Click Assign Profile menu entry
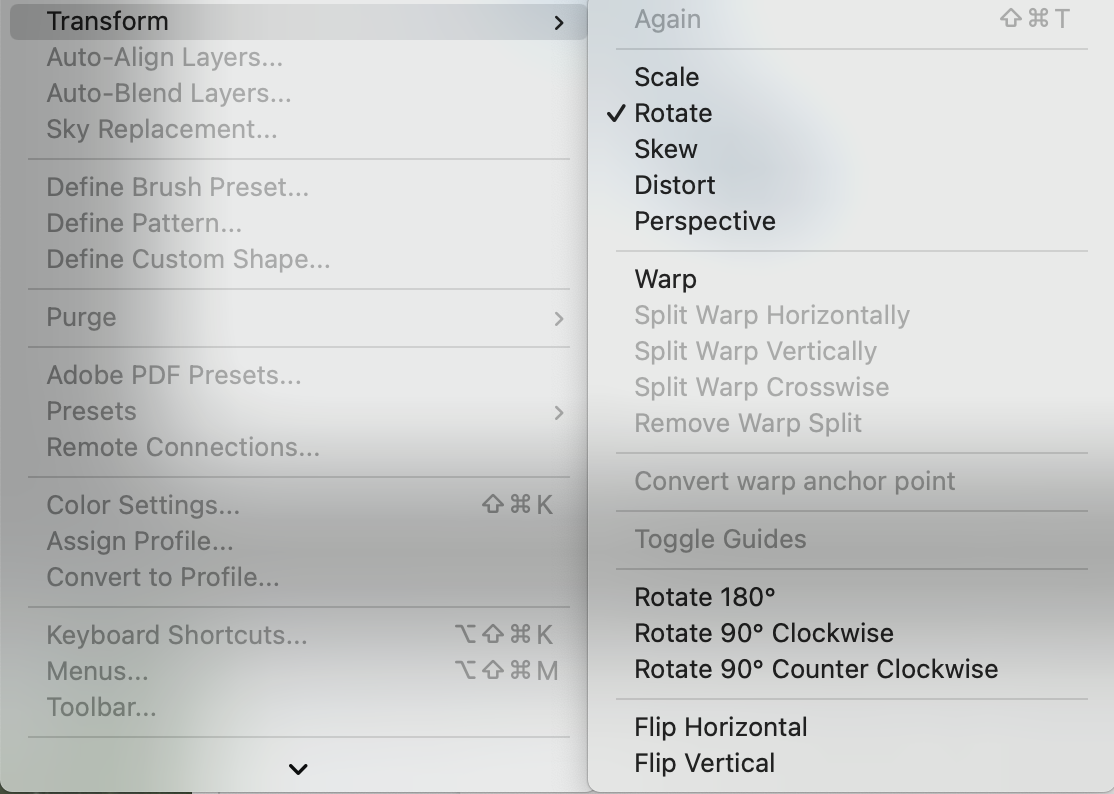Viewport: 1114px width, 794px height. coord(139,541)
